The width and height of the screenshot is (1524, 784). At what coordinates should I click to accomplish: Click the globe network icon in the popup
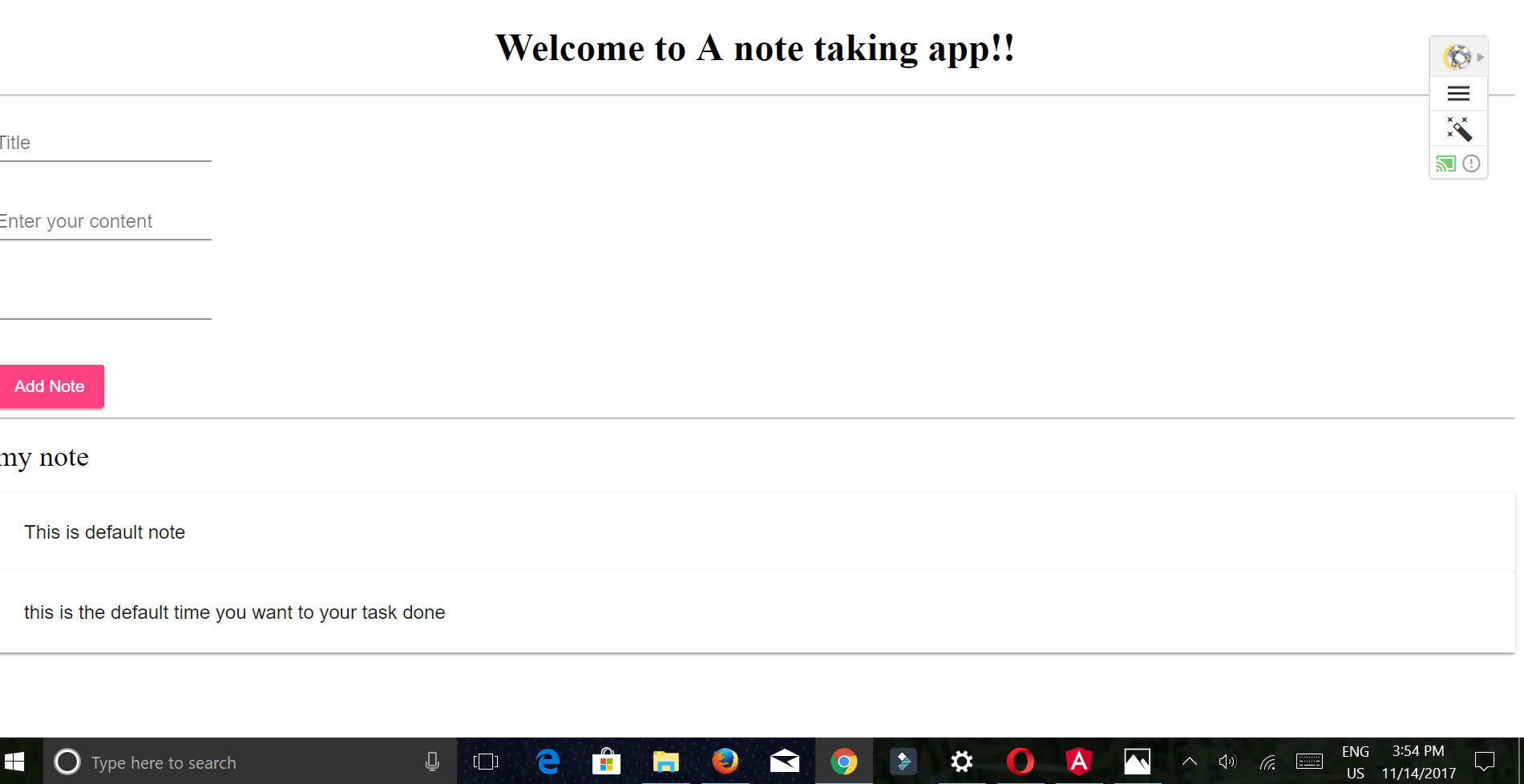click(x=1457, y=57)
